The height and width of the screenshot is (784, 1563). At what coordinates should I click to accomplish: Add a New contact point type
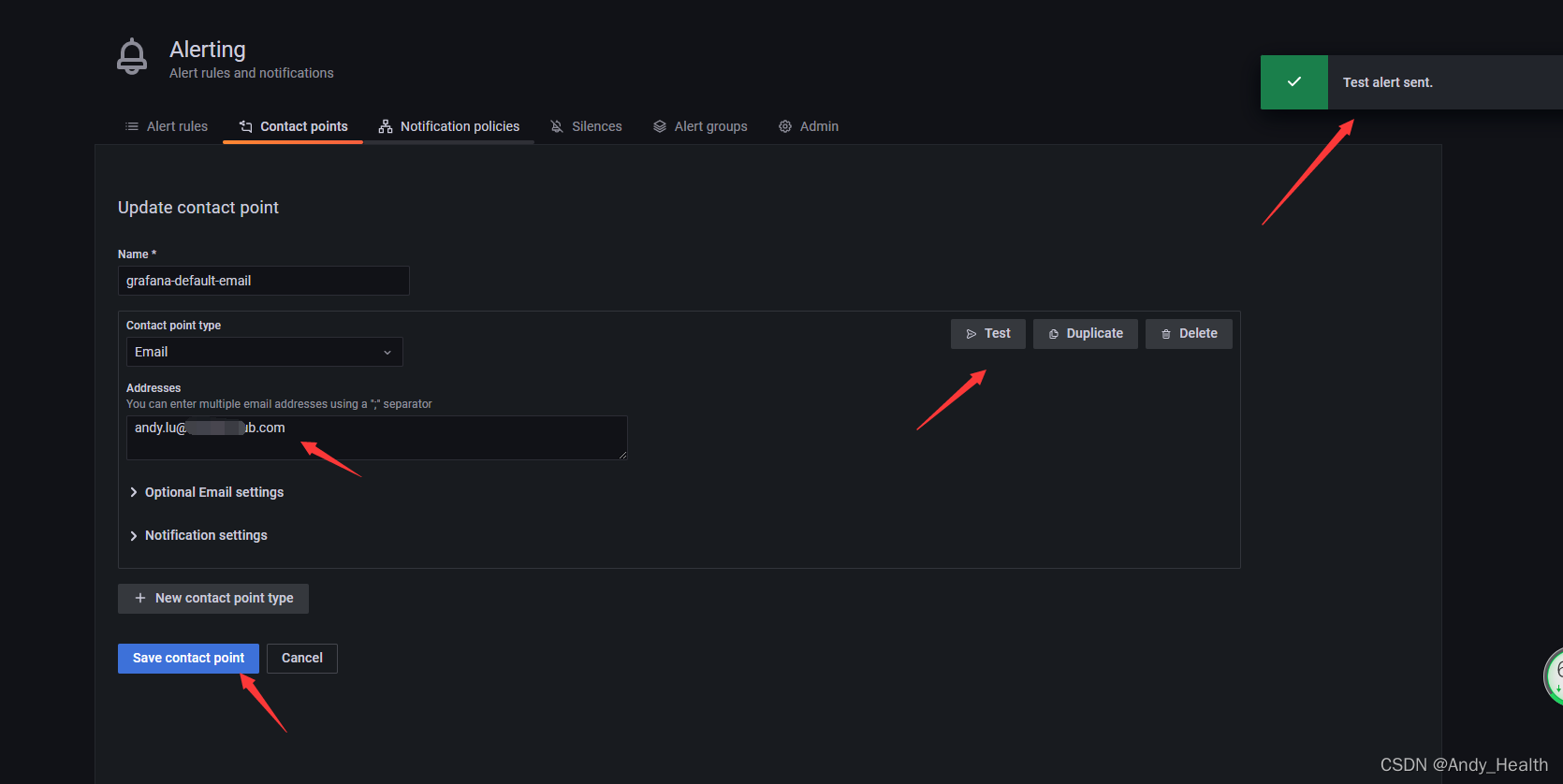[x=213, y=599]
